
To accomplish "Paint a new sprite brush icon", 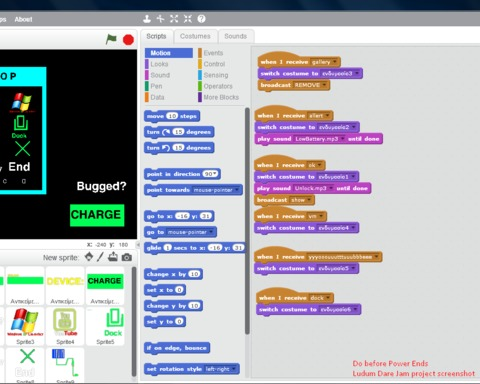I will coord(100,257).
